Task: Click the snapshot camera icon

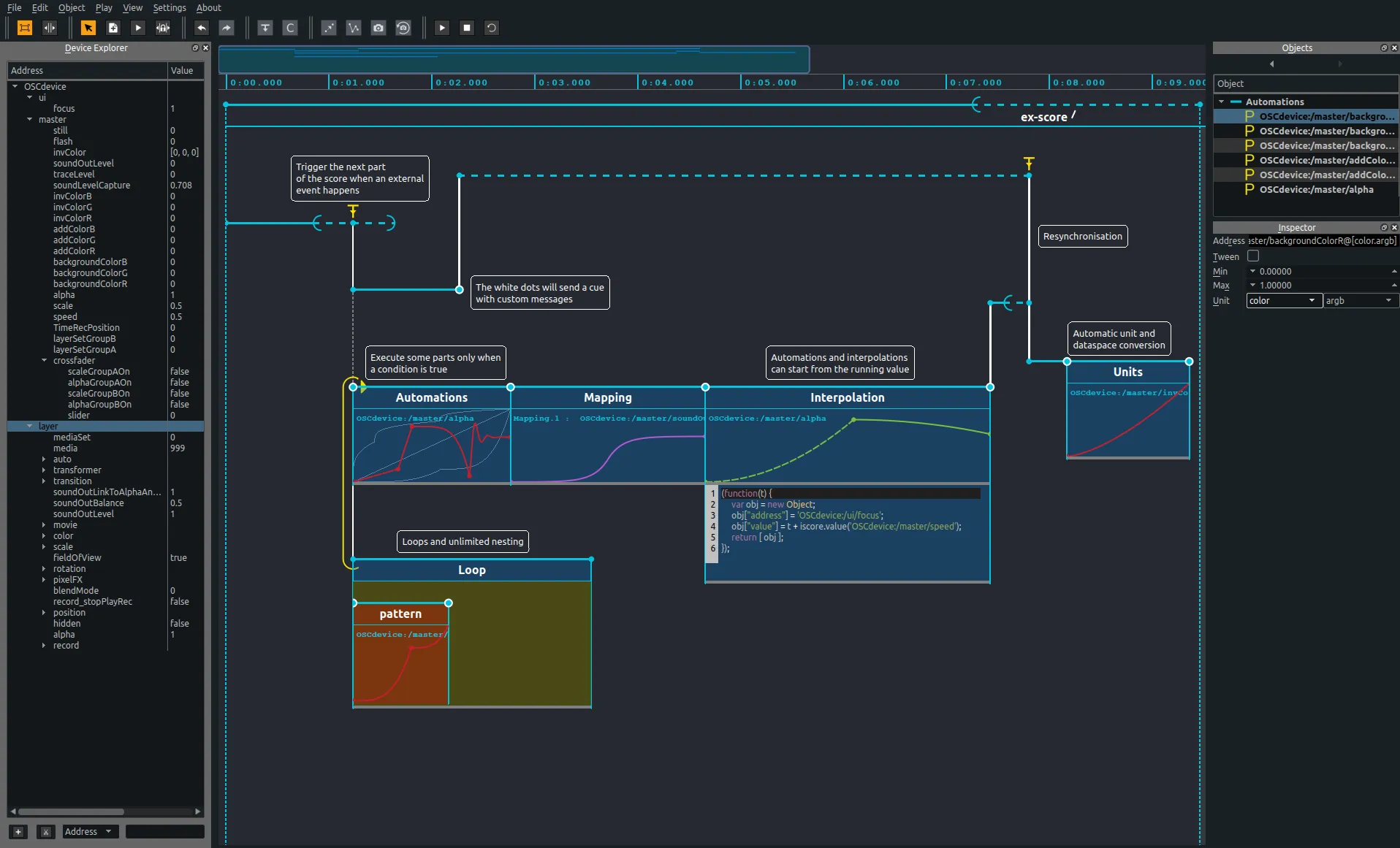Action: [x=378, y=28]
